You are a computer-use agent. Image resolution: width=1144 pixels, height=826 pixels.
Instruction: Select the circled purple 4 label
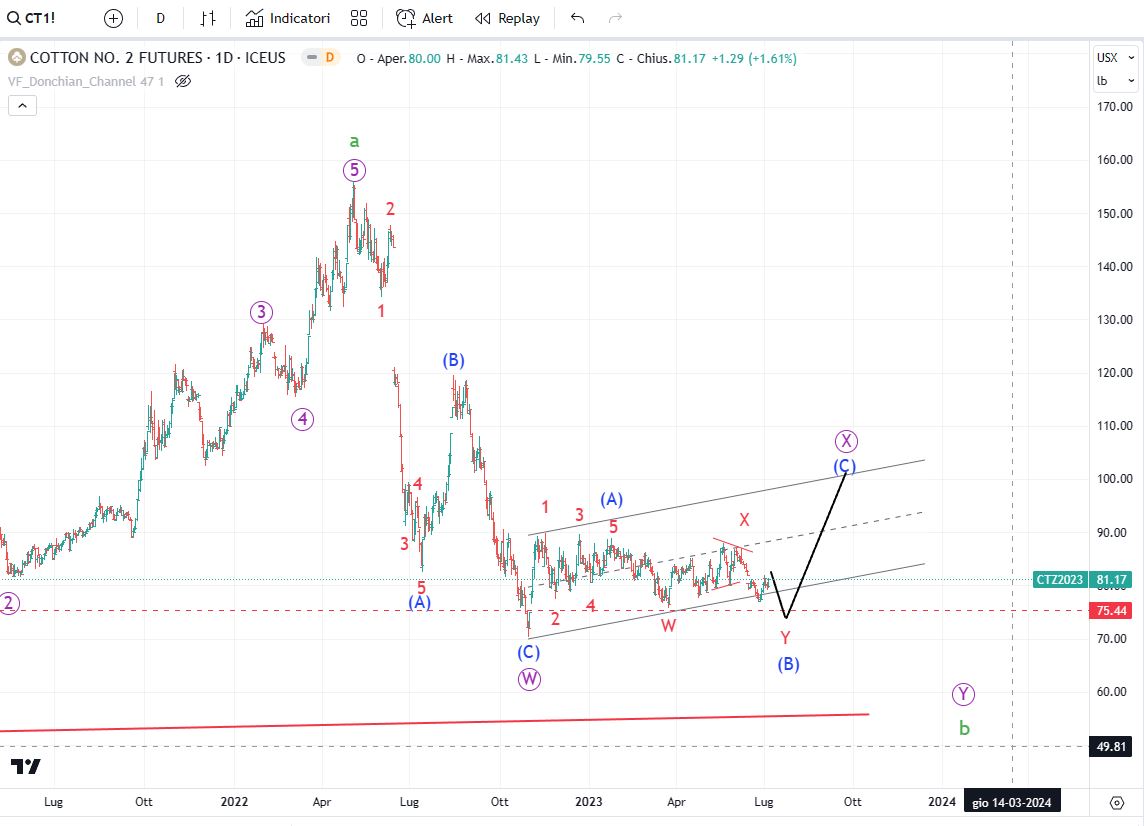point(302,420)
